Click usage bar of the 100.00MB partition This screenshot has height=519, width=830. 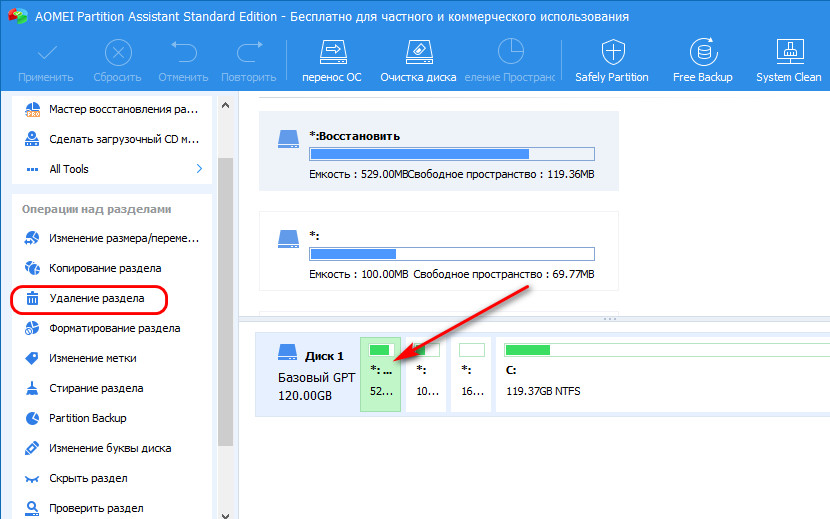(452, 254)
